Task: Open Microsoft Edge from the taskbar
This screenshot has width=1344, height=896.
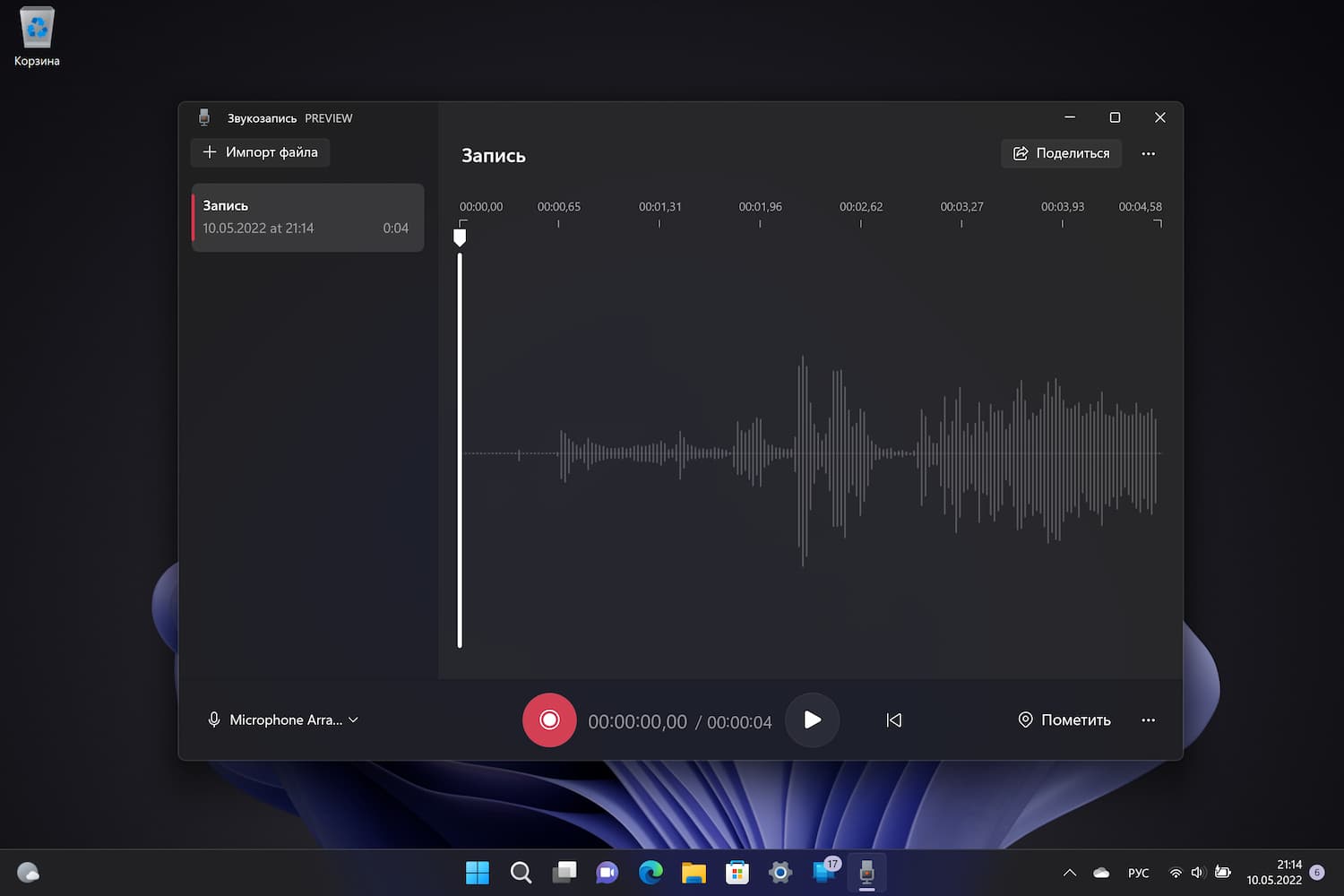Action: (650, 872)
